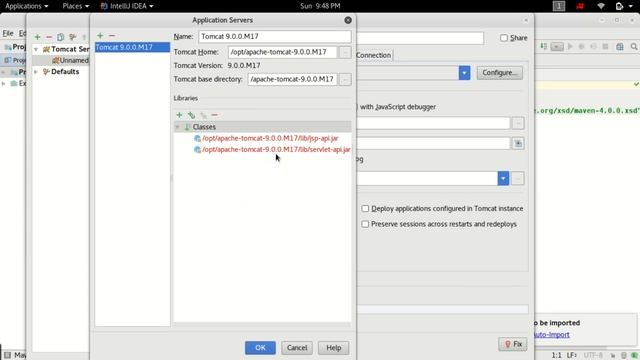Click the tool window toggle in bottom-left corner

coord(7,355)
